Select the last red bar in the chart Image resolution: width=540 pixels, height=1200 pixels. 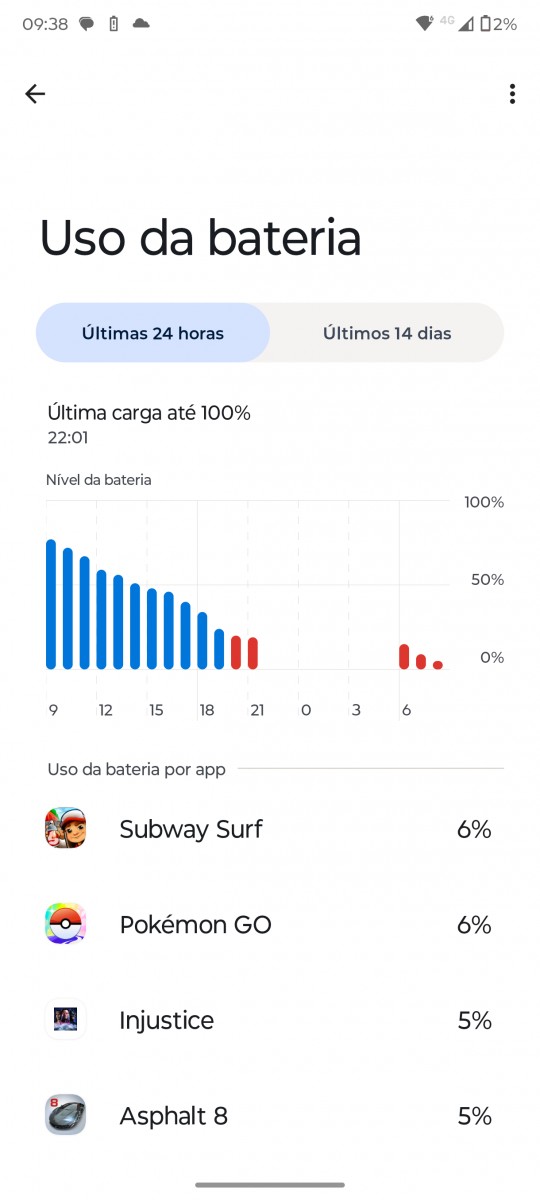(438, 665)
